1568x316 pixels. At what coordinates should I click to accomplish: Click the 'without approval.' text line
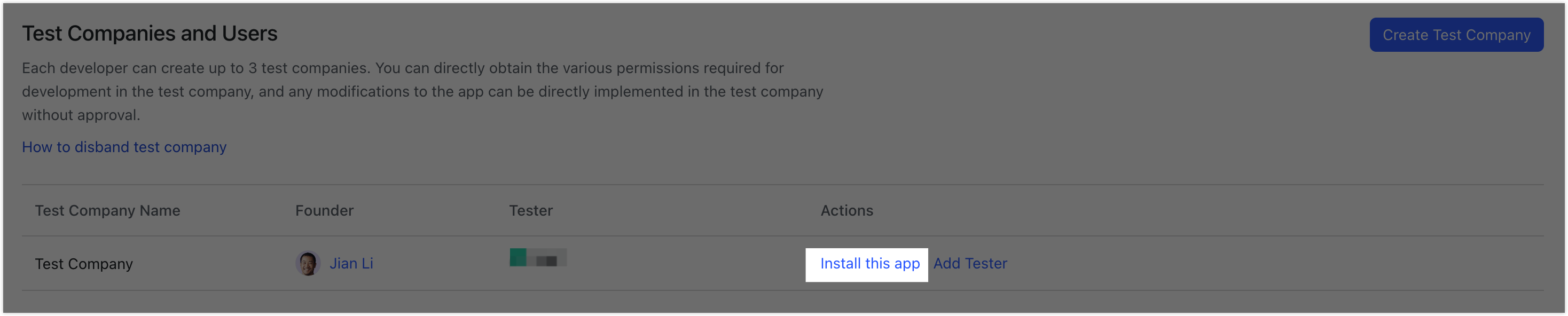pos(81,115)
